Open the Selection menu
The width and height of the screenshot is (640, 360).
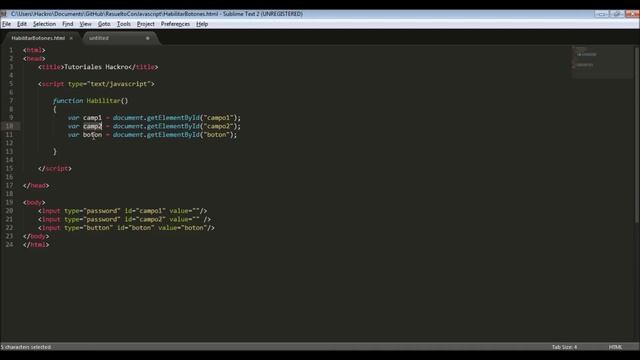pos(44,24)
